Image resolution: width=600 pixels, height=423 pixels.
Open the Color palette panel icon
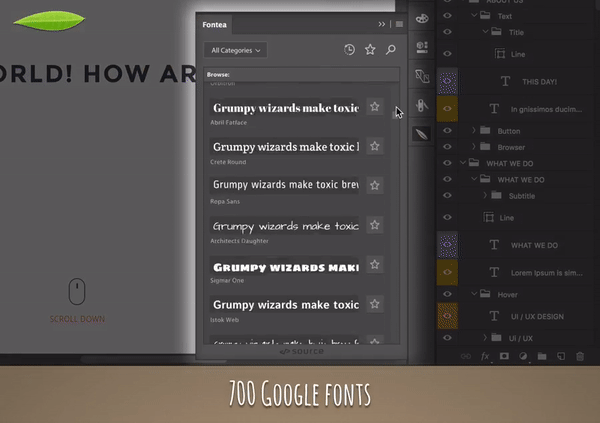(x=422, y=18)
